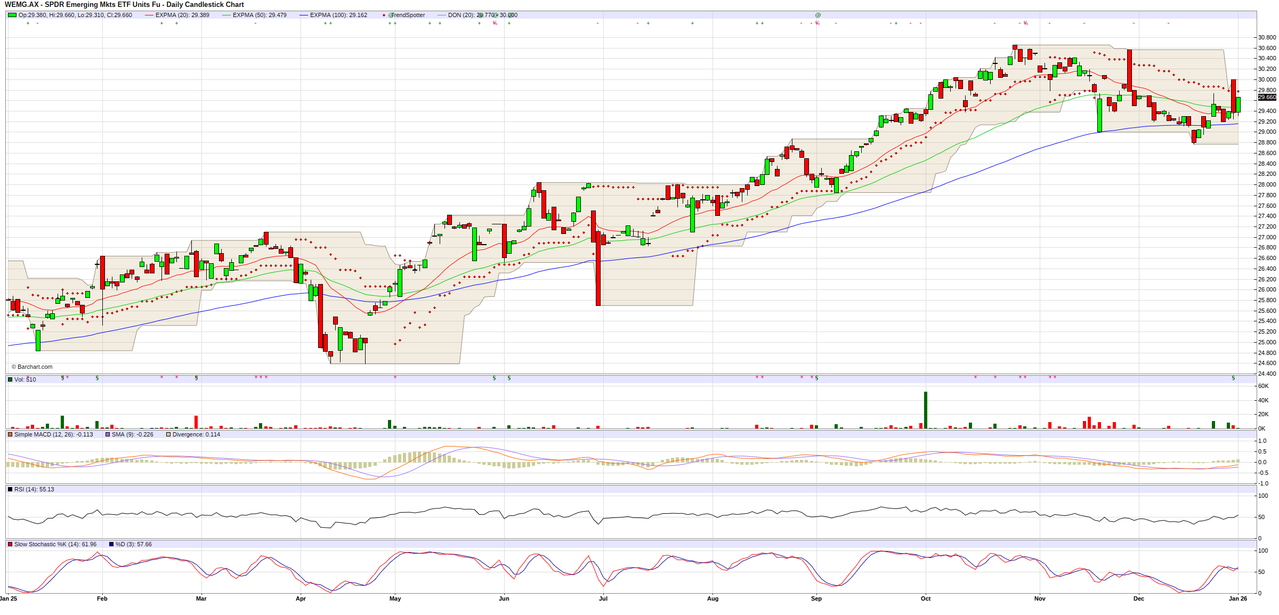The height and width of the screenshot is (615, 1279).
Task: Click the Nov date axis label
Action: (x=1040, y=597)
